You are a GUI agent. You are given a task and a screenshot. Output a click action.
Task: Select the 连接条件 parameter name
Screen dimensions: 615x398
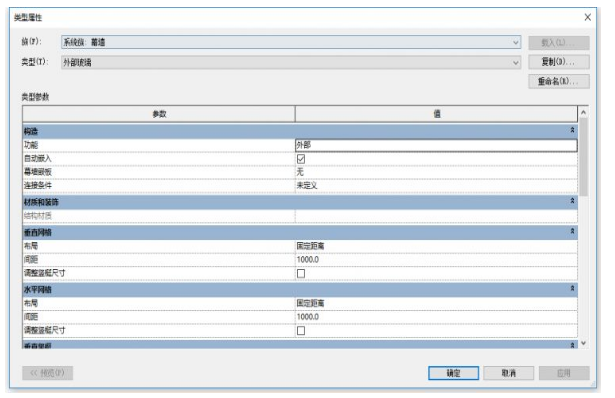[38, 185]
